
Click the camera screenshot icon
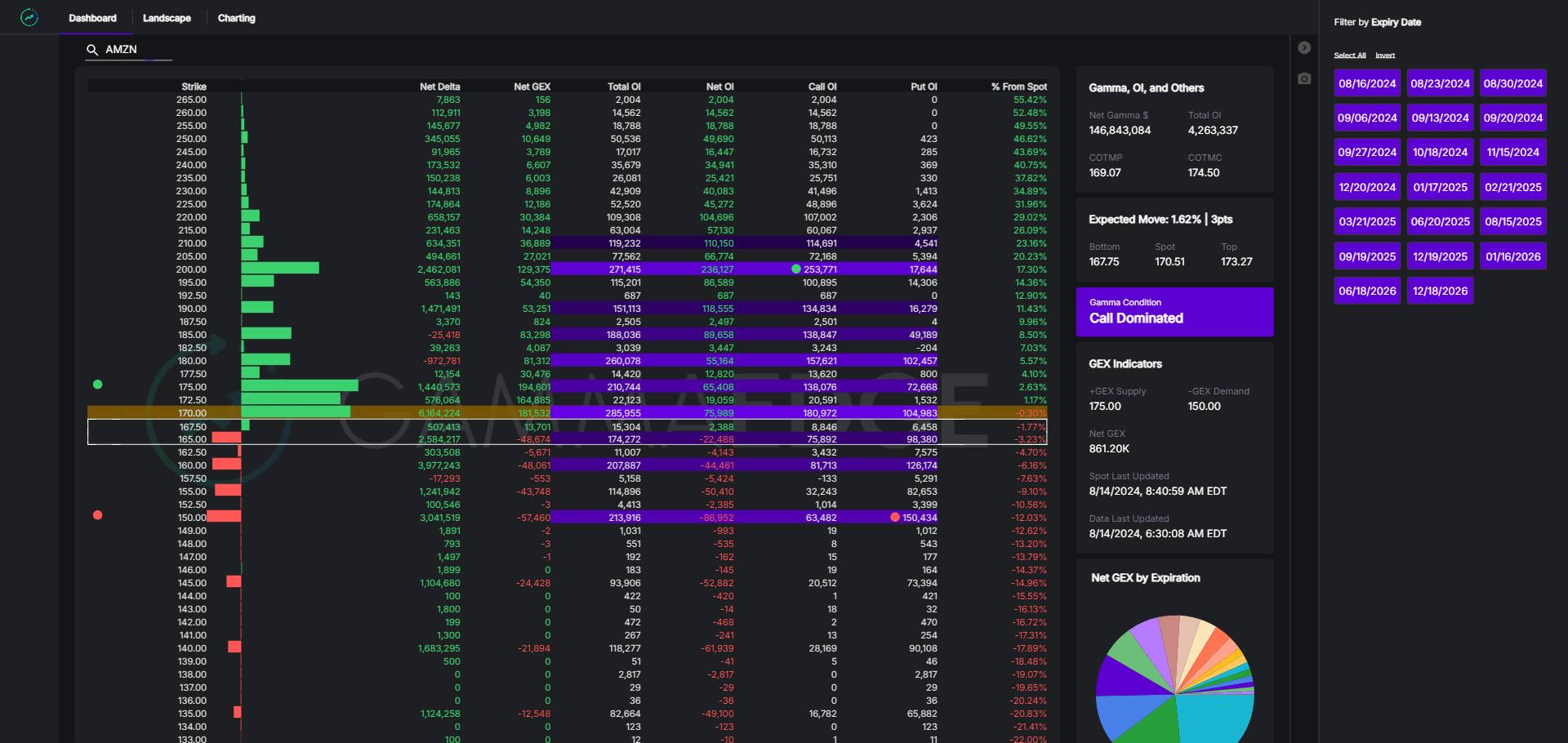pyautogui.click(x=1304, y=78)
